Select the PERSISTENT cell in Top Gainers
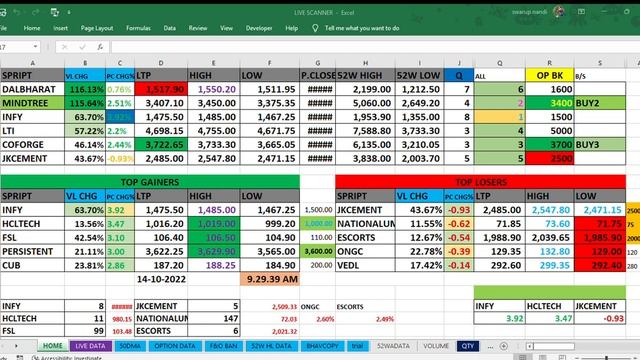The height and width of the screenshot is (360, 640). click(32, 251)
